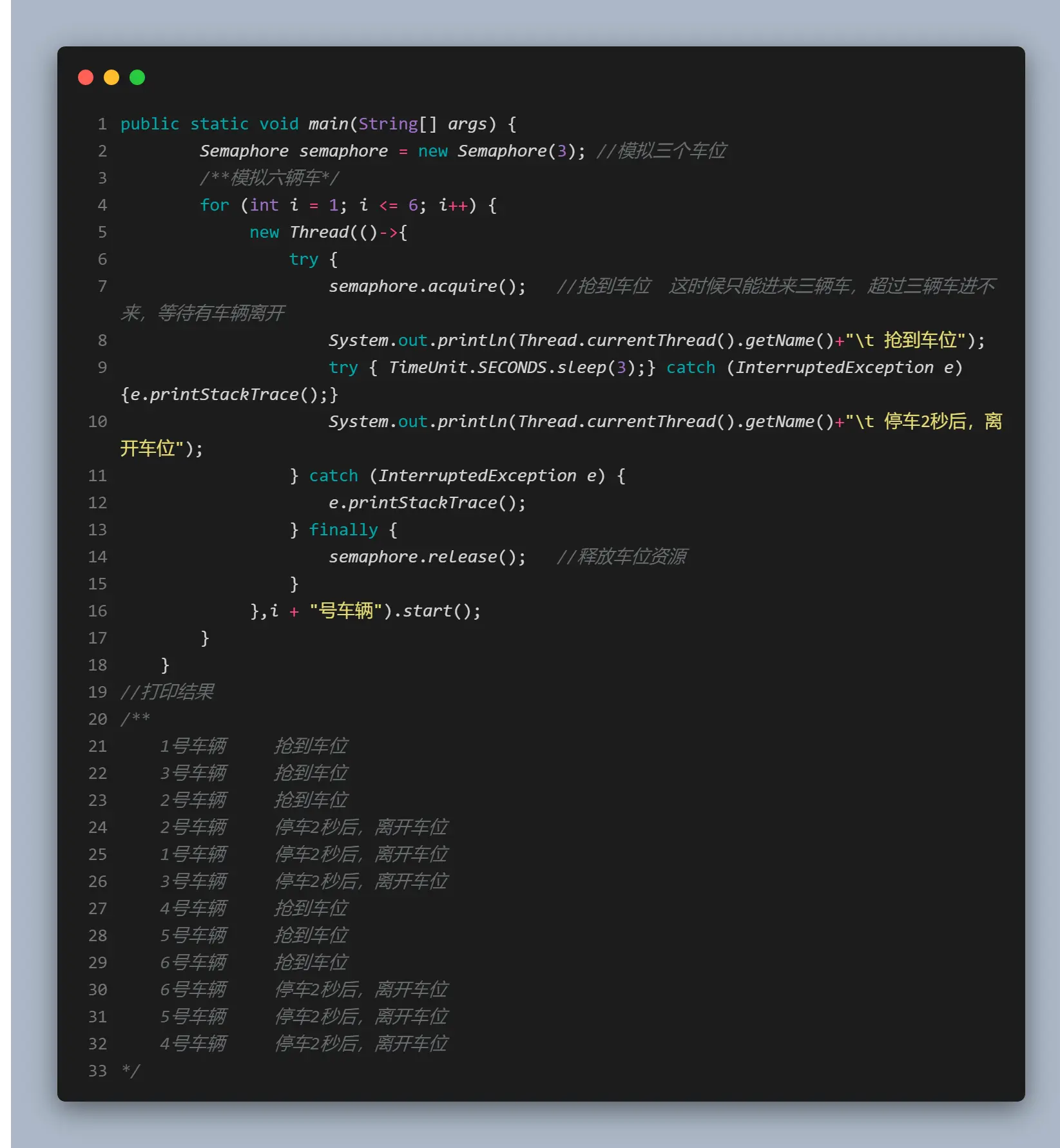Click line number 20 beside '/**'
1060x1148 pixels.
98,719
